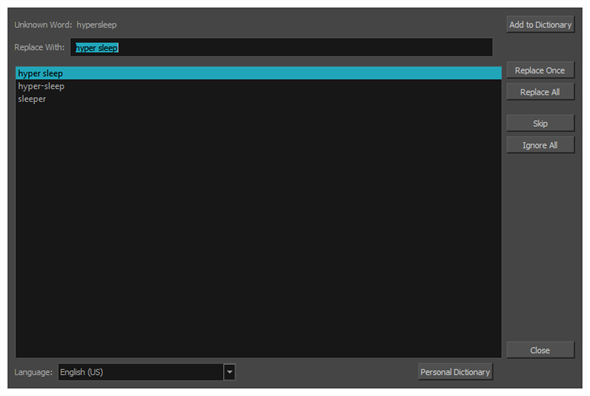Image resolution: width=590 pixels, height=396 pixels.
Task: Expand the Language dropdown arrow
Action: 230,372
